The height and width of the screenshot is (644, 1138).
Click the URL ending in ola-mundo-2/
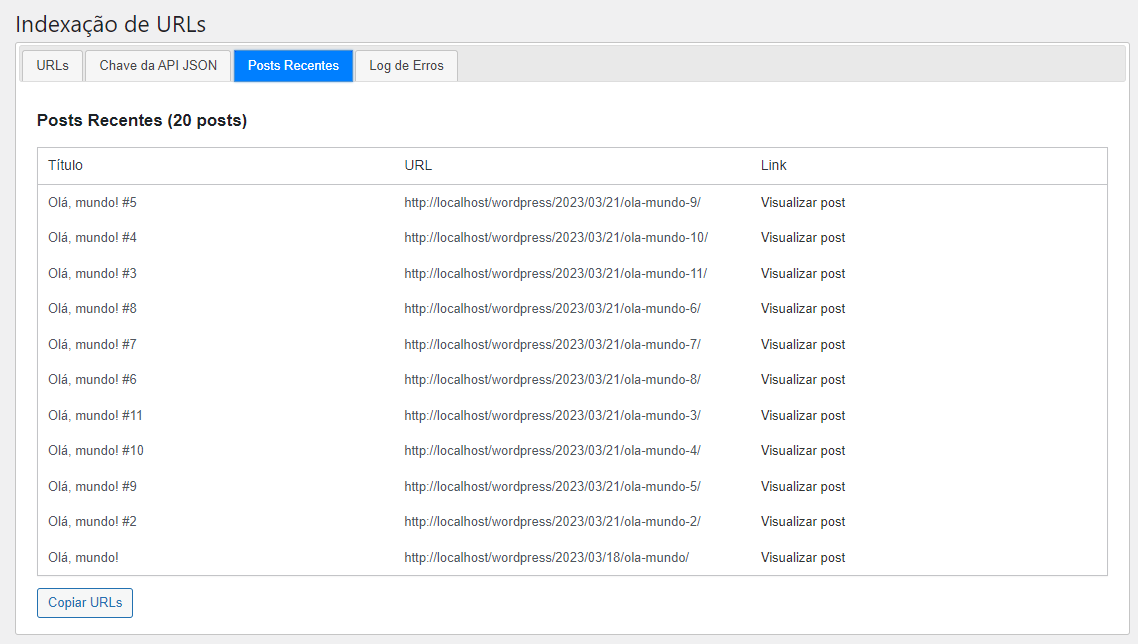552,522
